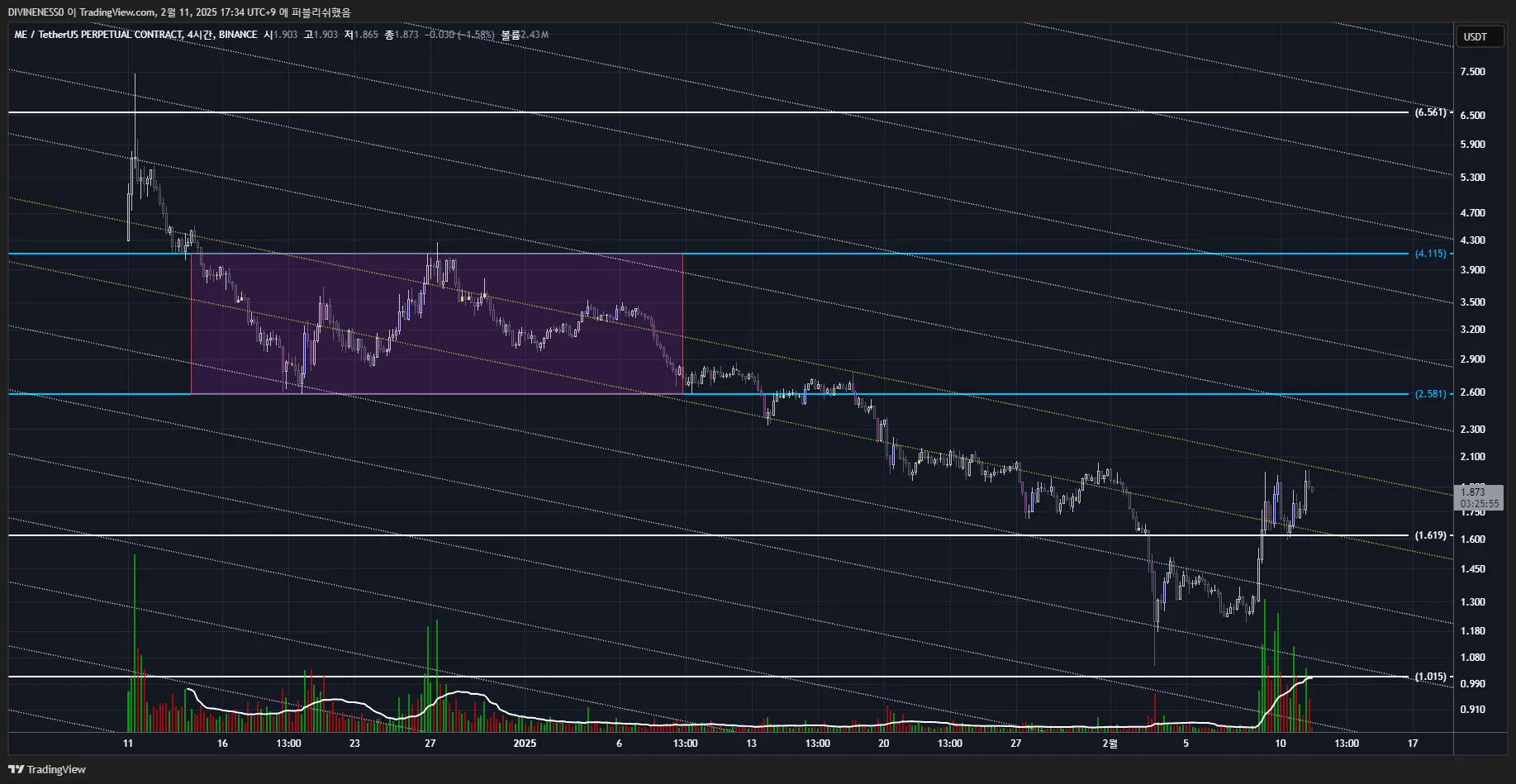Image resolution: width=1516 pixels, height=784 pixels.
Task: Click the time axis label 2월
Action: 1110,744
